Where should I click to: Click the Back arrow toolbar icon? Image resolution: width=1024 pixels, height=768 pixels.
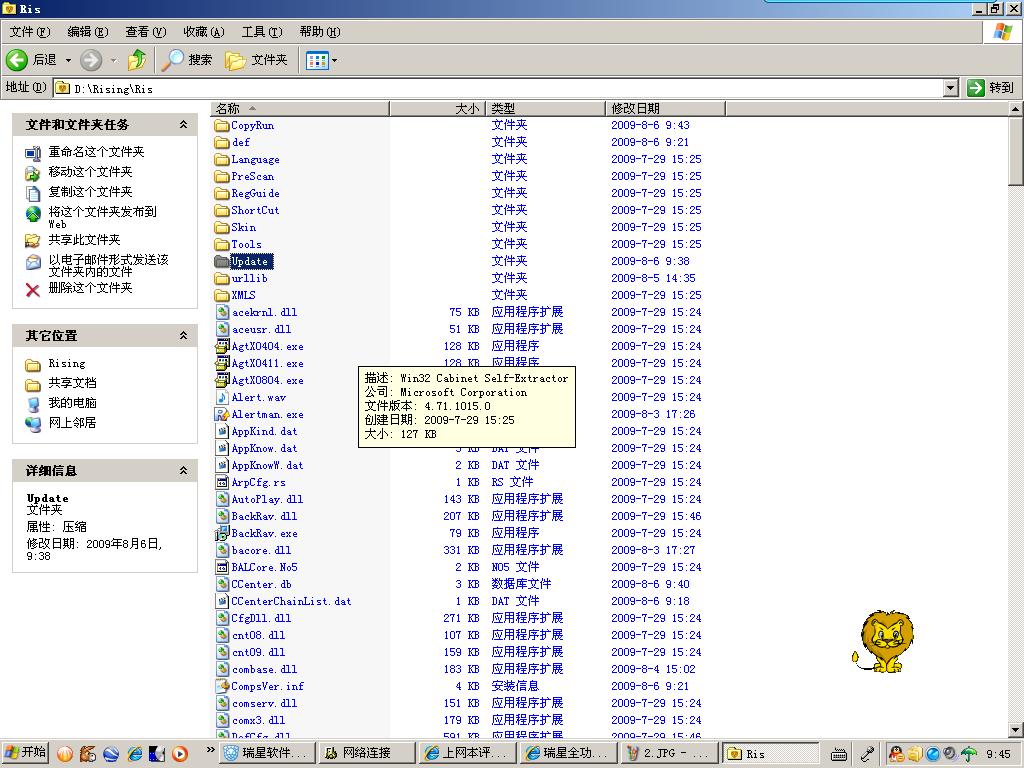(x=16, y=60)
